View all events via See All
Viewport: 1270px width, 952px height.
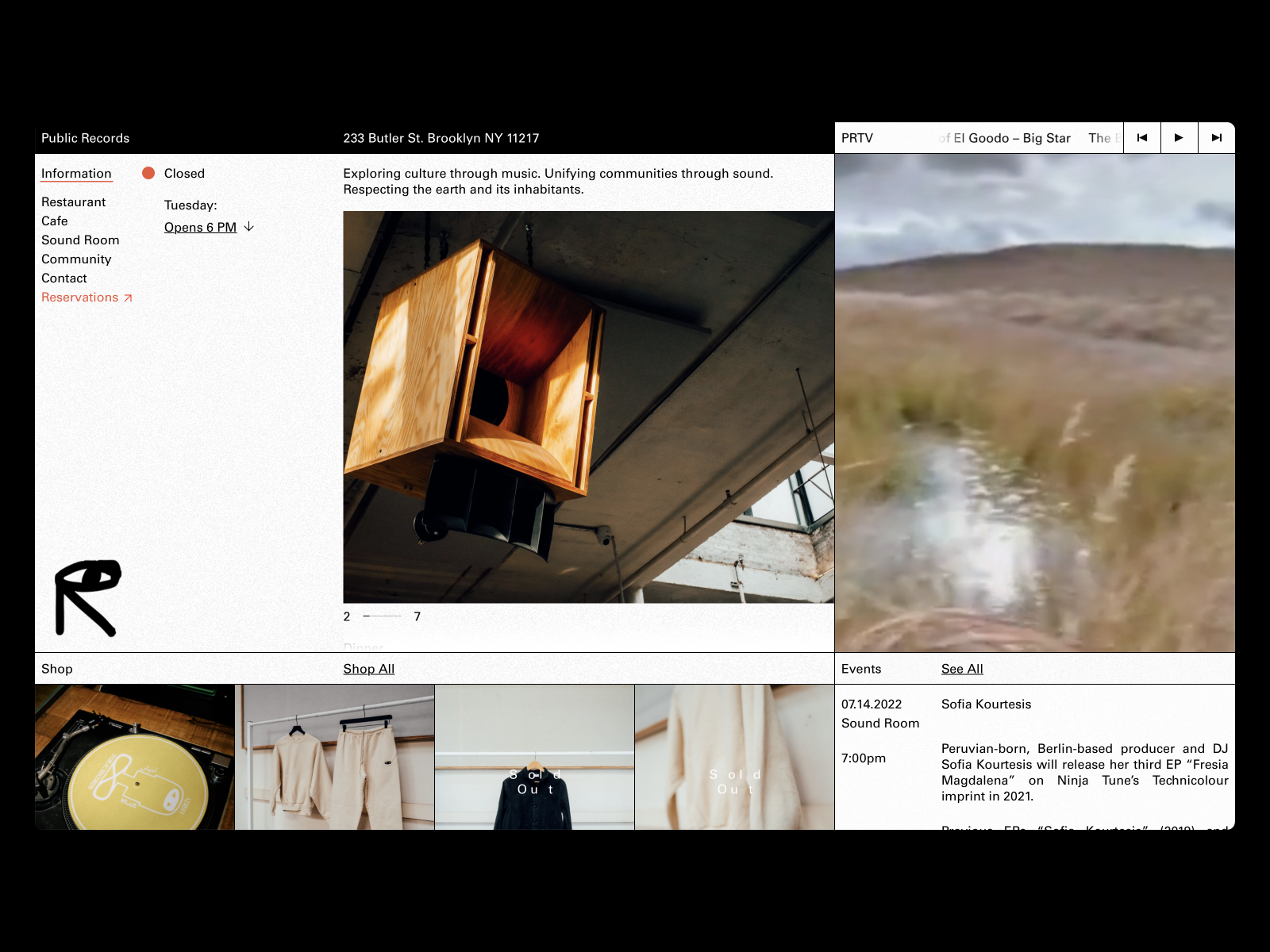tap(961, 668)
